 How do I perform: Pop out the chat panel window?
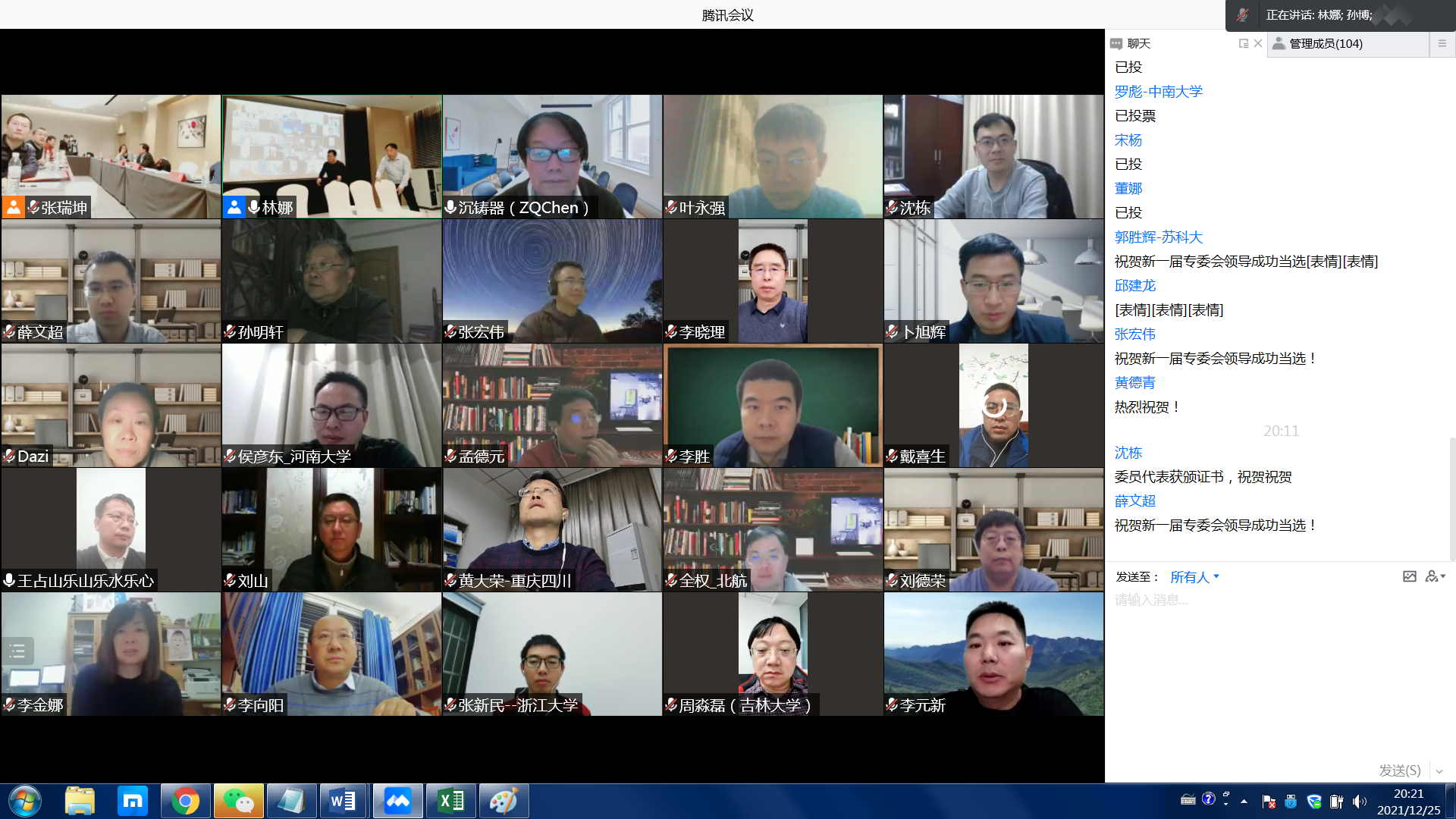click(x=1243, y=44)
